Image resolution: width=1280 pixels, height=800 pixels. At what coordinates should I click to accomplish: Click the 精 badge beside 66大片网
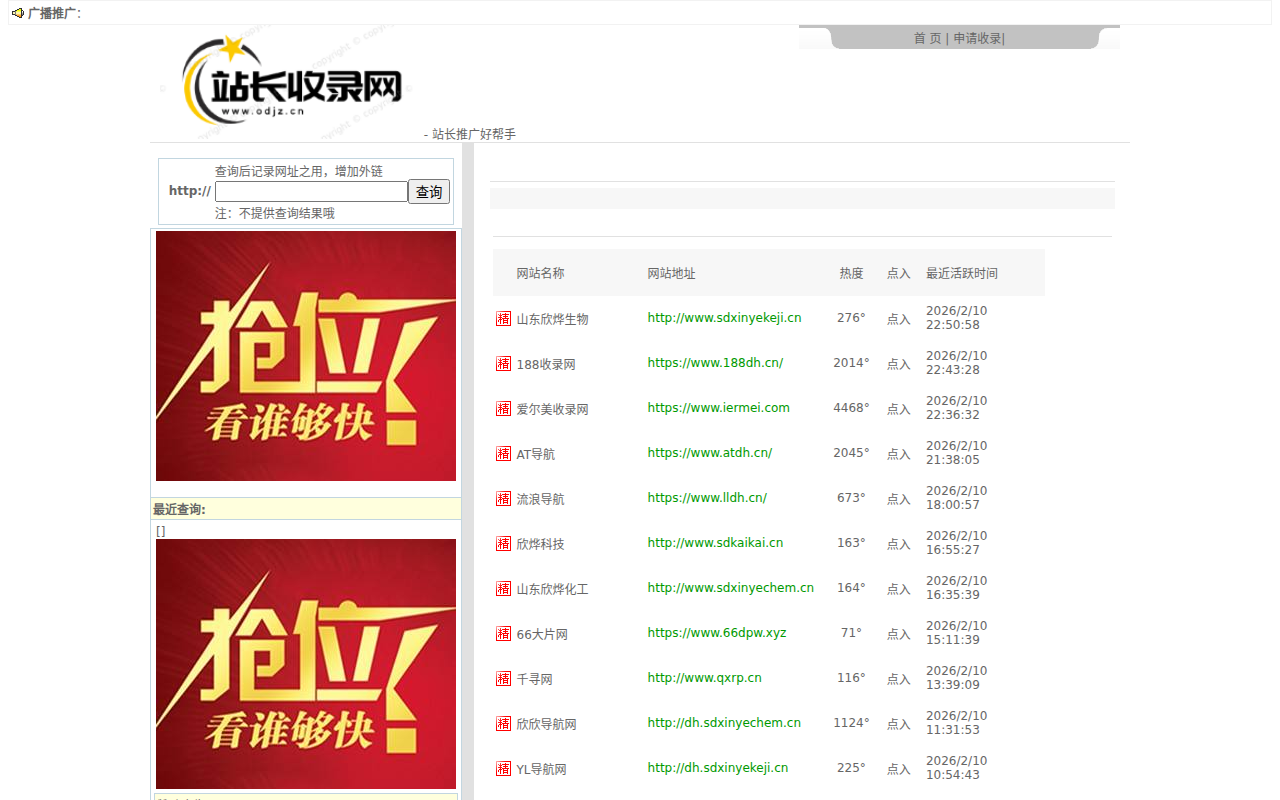(503, 633)
